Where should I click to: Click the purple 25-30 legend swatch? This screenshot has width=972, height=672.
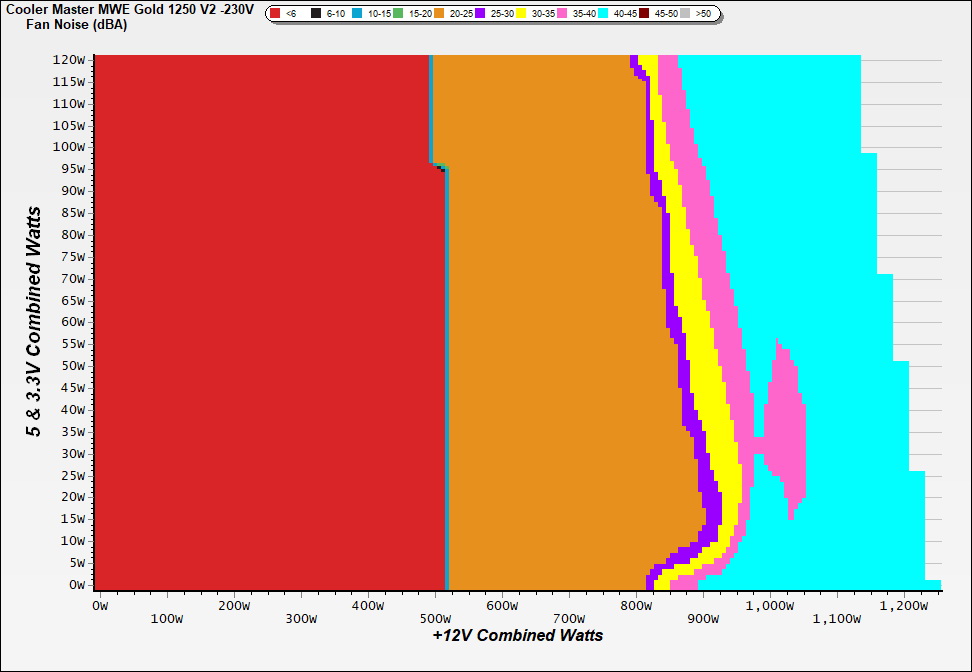[x=480, y=14]
